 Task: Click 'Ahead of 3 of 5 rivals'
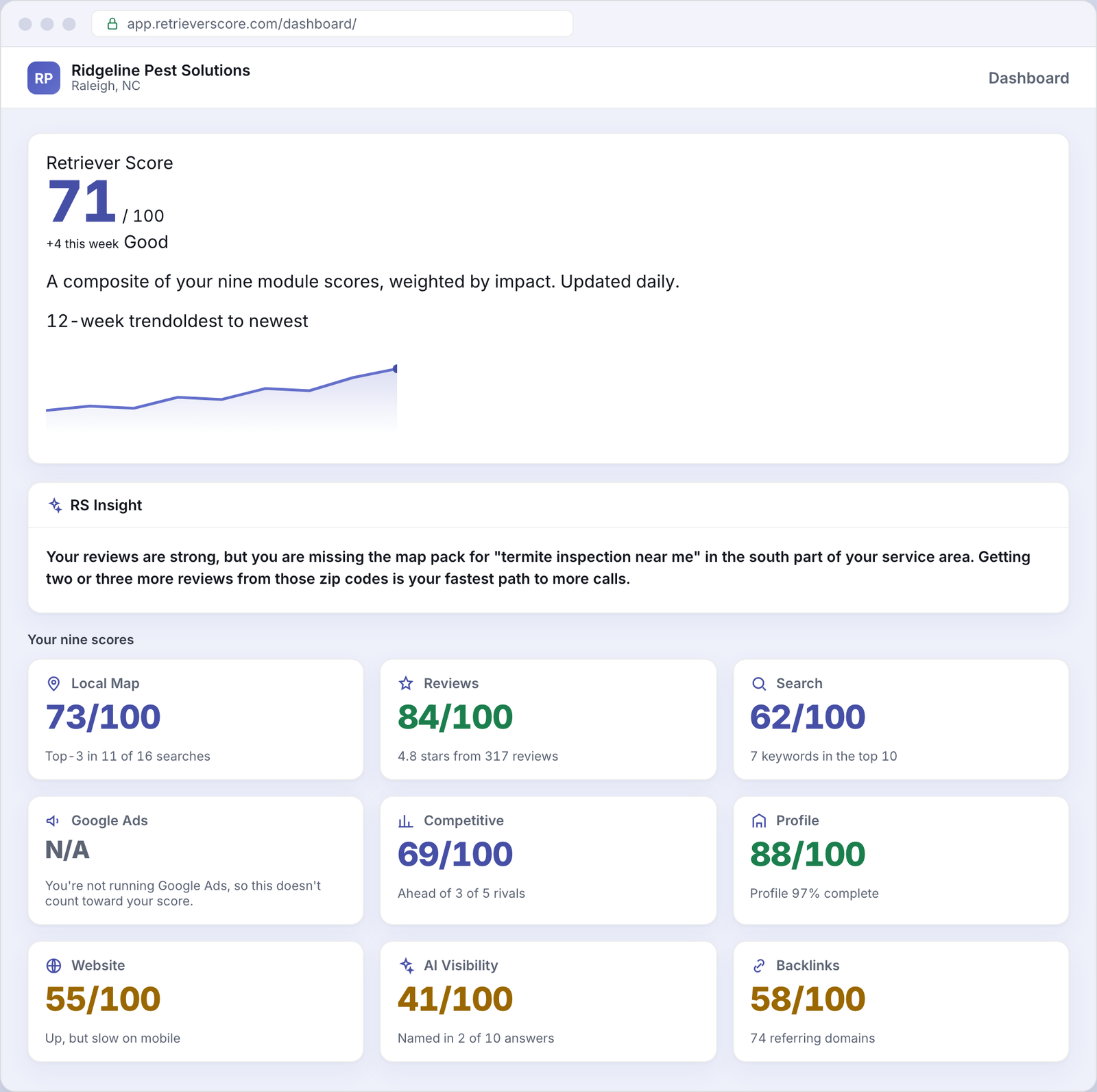click(461, 894)
